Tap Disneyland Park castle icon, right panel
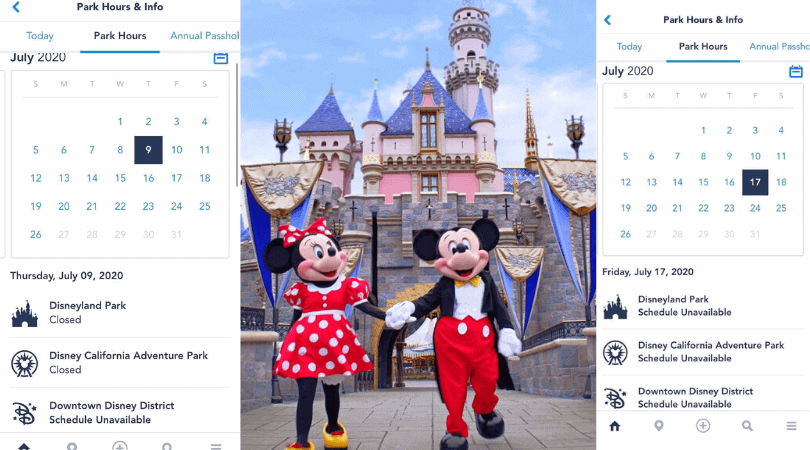This screenshot has height=450, width=810. 615,306
